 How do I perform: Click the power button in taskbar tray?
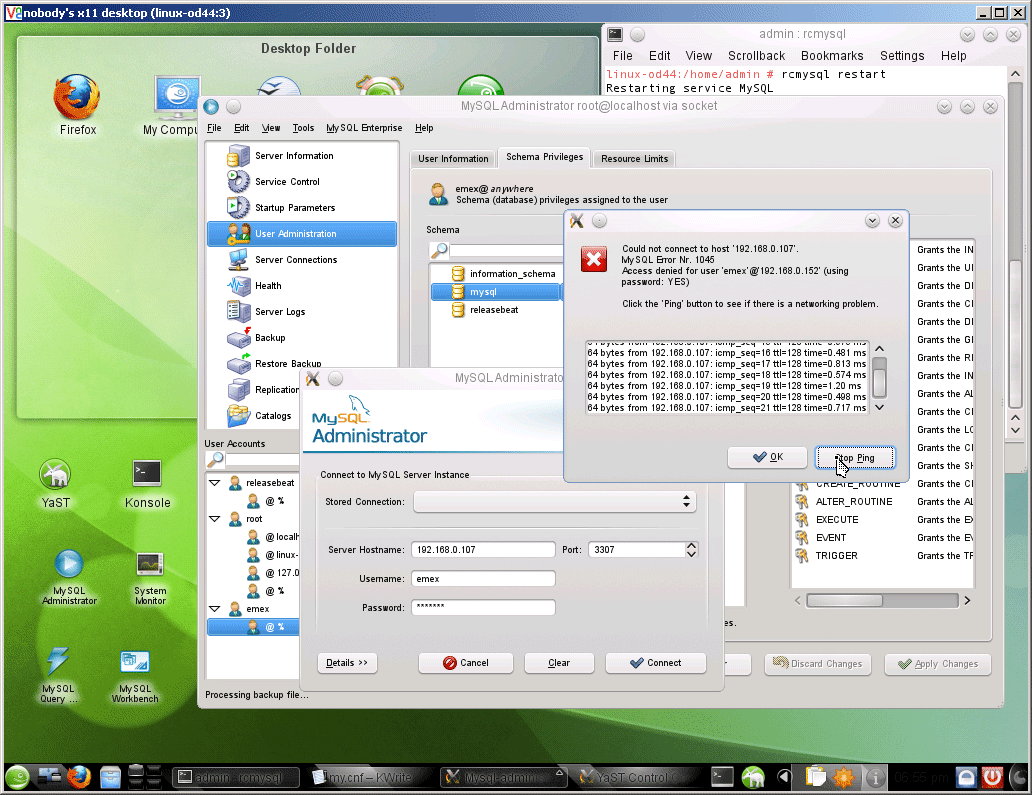(993, 778)
